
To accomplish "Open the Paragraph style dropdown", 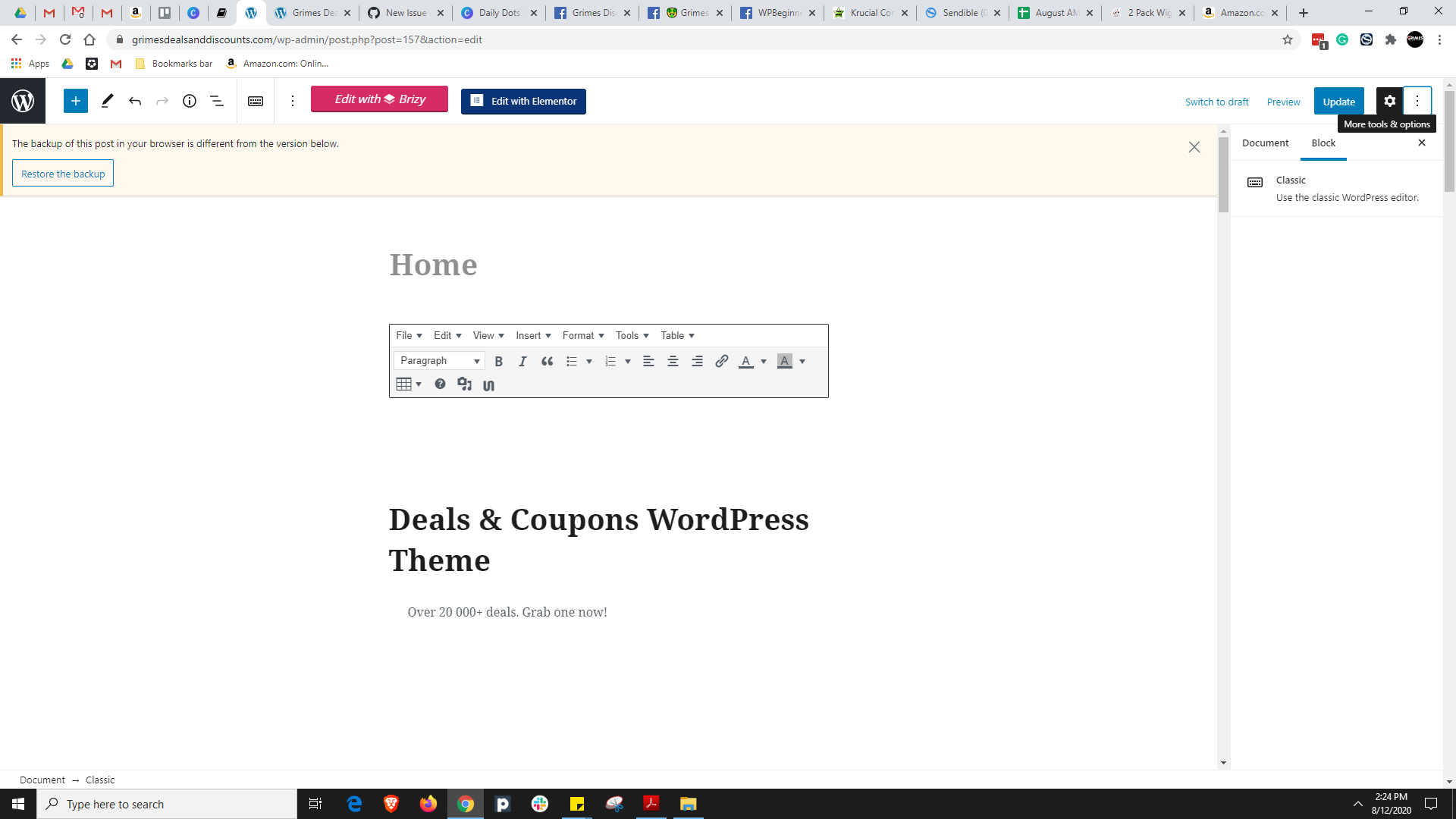I will click(x=438, y=360).
